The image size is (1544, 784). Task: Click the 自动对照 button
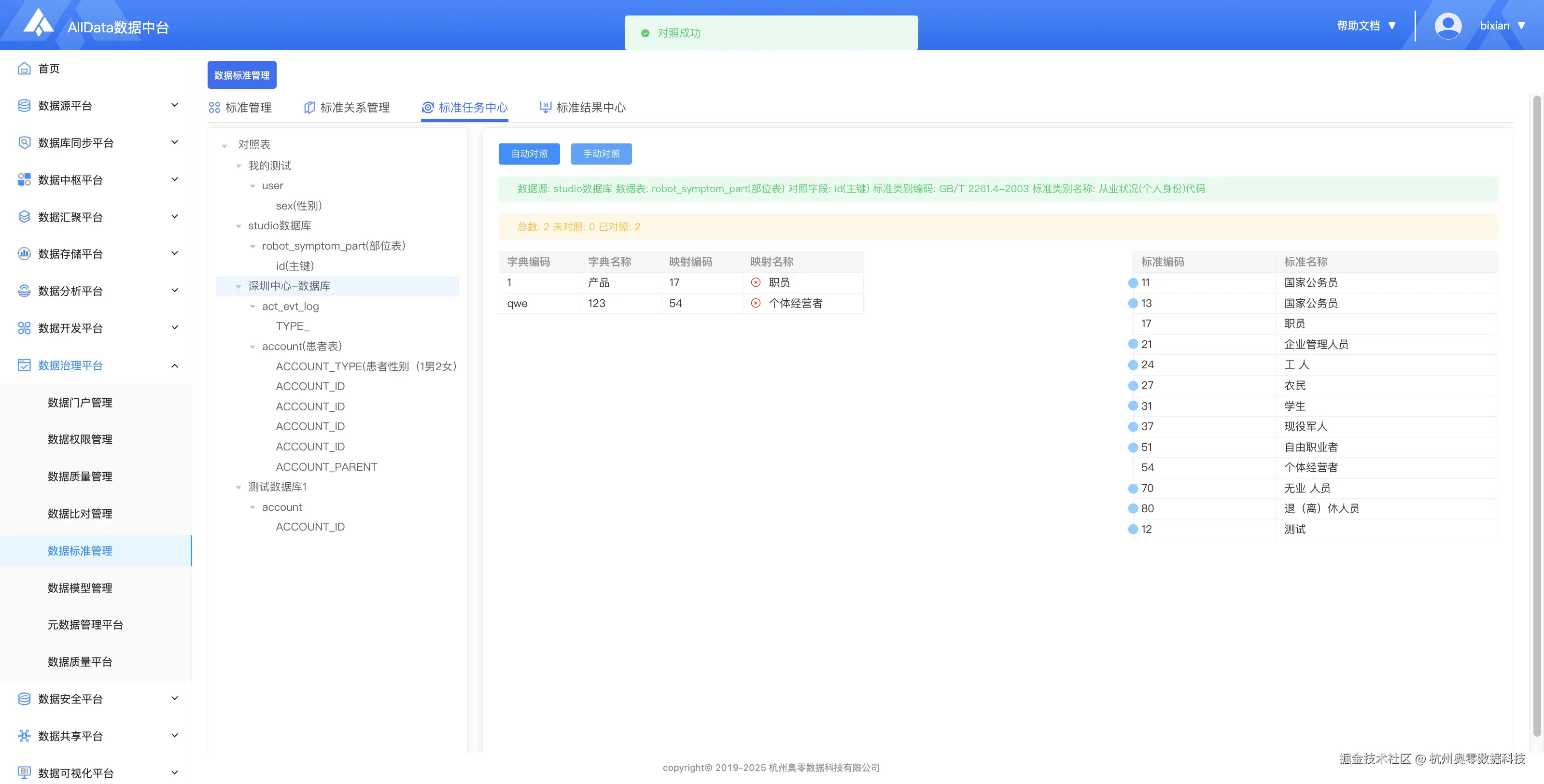coord(529,154)
